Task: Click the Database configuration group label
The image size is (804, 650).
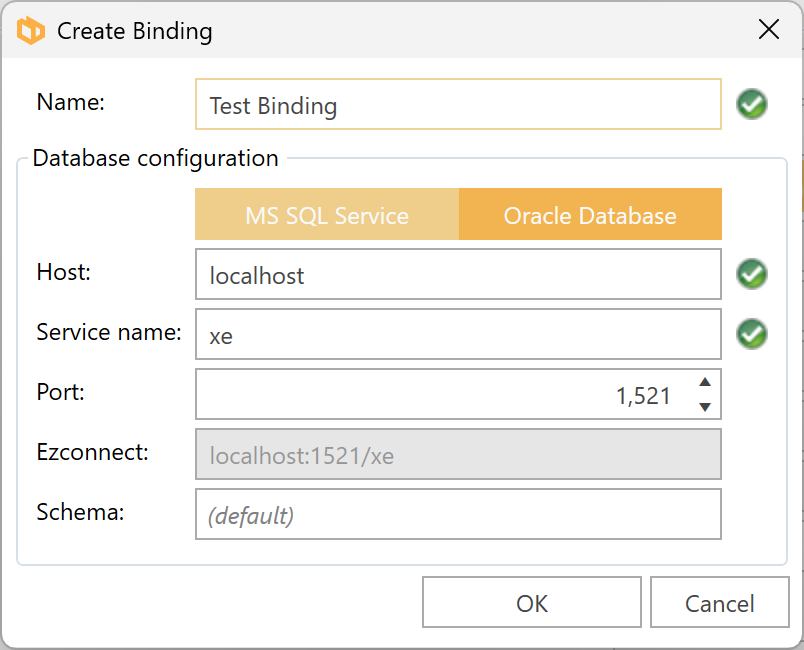Action: click(155, 158)
